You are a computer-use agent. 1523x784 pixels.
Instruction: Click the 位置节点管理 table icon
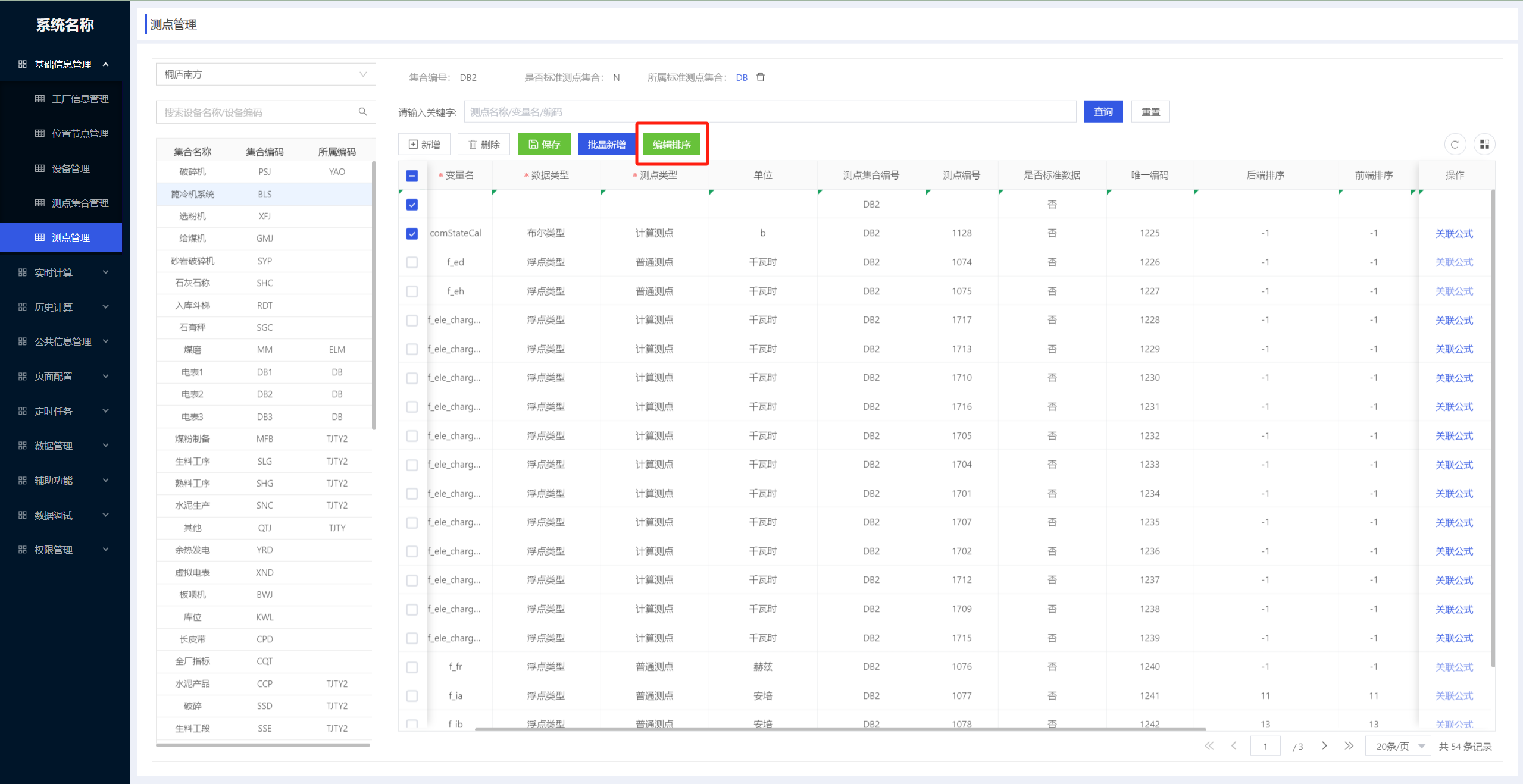pyautogui.click(x=40, y=133)
